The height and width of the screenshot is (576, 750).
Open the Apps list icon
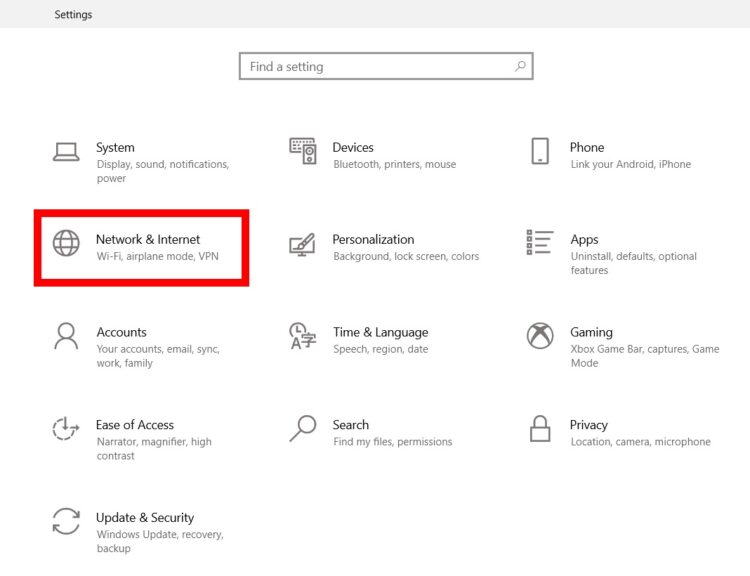pyautogui.click(x=540, y=242)
